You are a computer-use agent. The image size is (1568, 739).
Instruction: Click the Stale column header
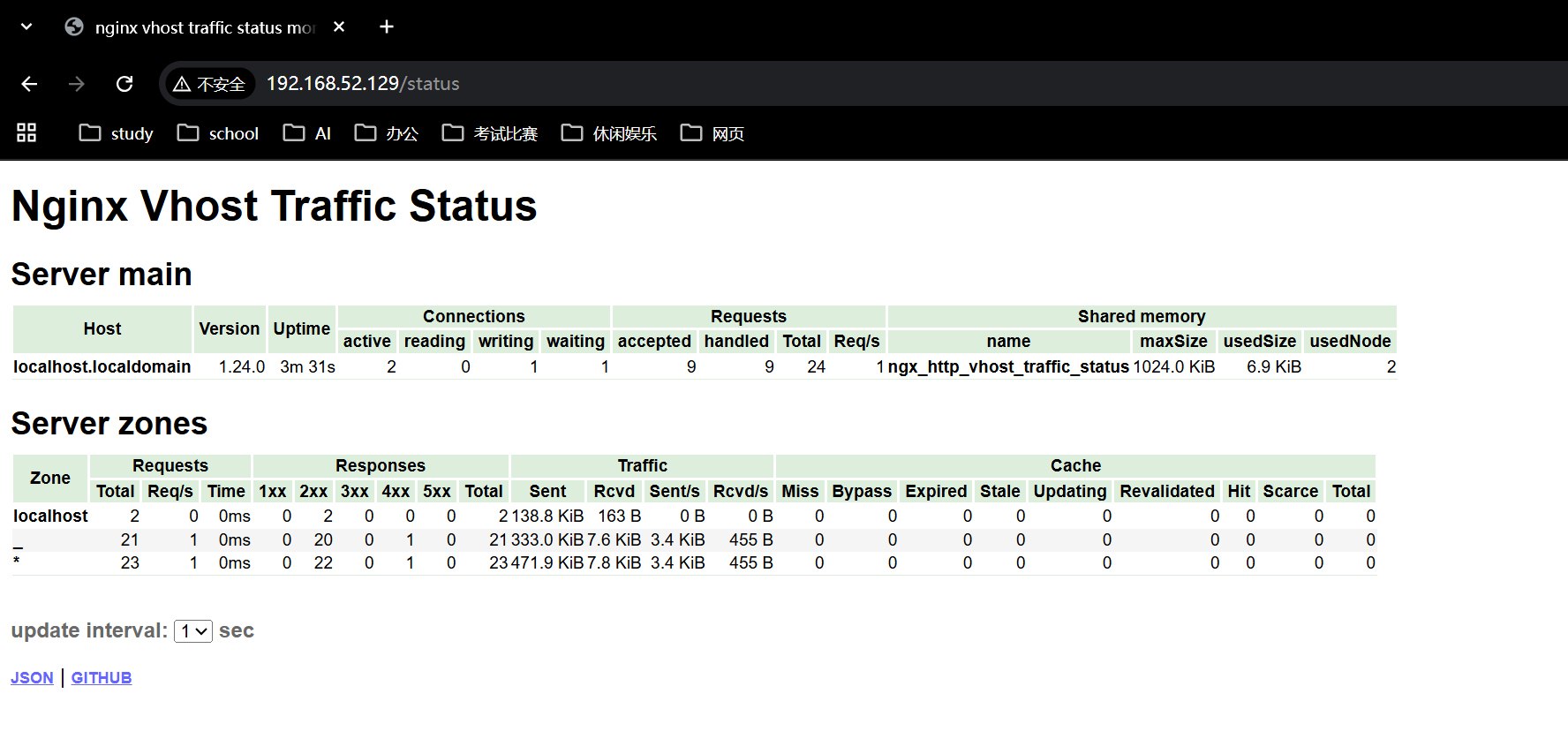coord(999,491)
